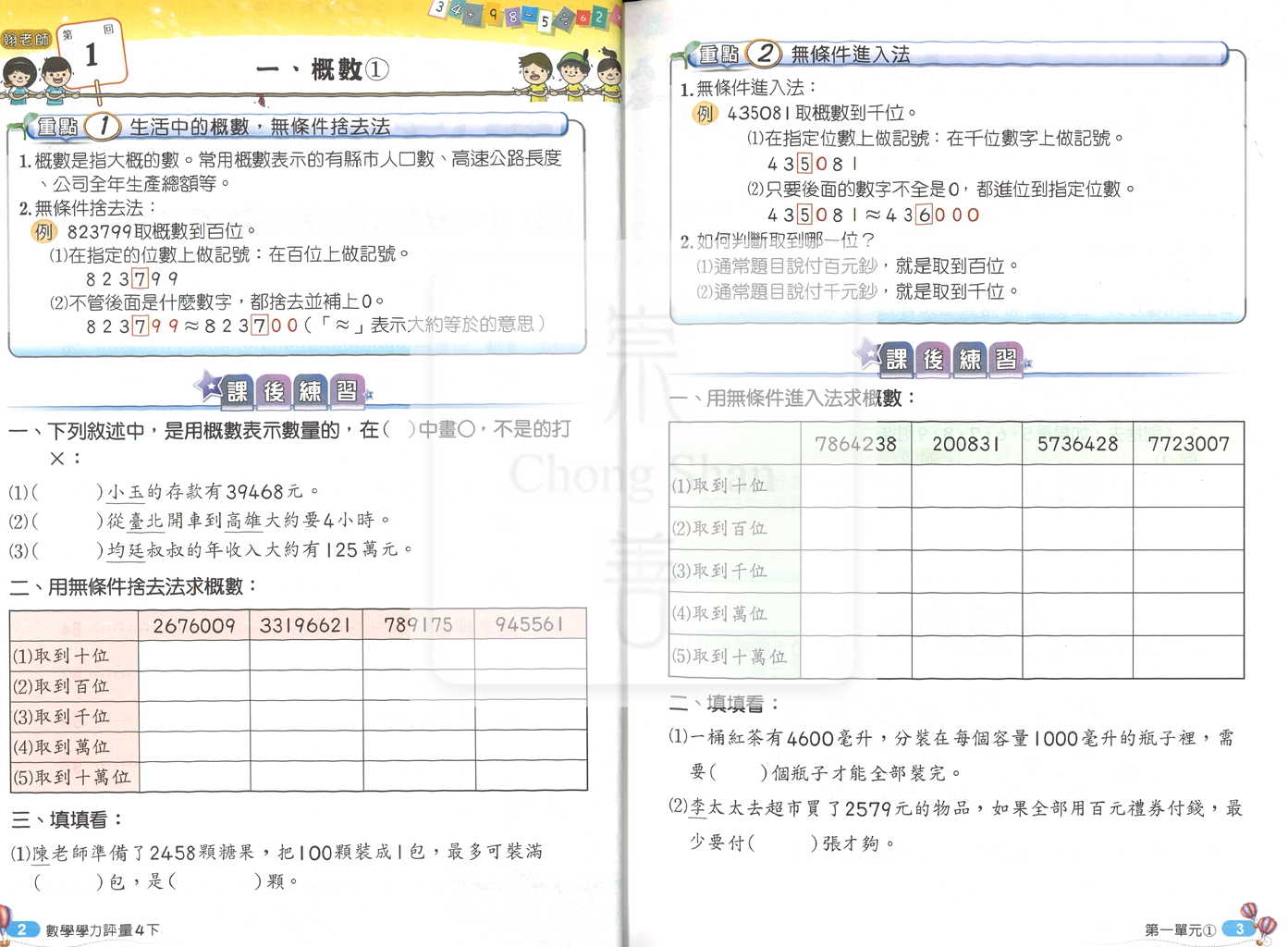This screenshot has width=1288, height=947.
Task: Click page number 2 at the bottom left
Action: [21, 929]
